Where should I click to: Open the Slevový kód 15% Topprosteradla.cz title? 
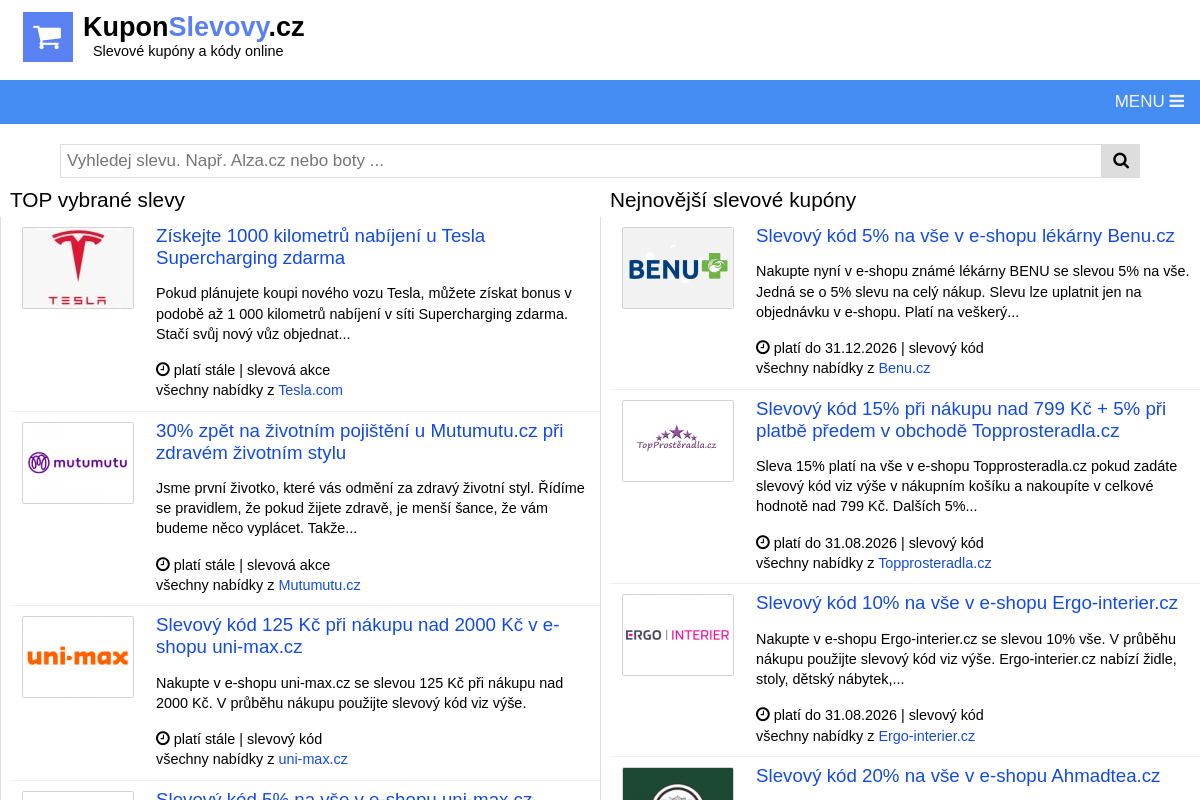961,420
